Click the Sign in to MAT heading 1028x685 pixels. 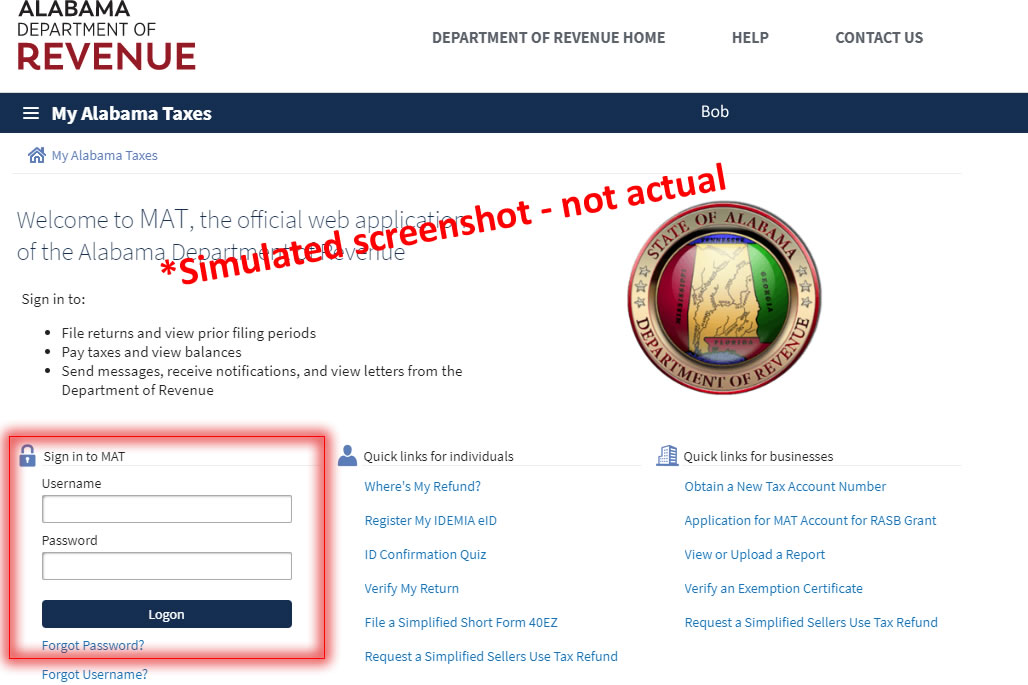tap(84, 456)
